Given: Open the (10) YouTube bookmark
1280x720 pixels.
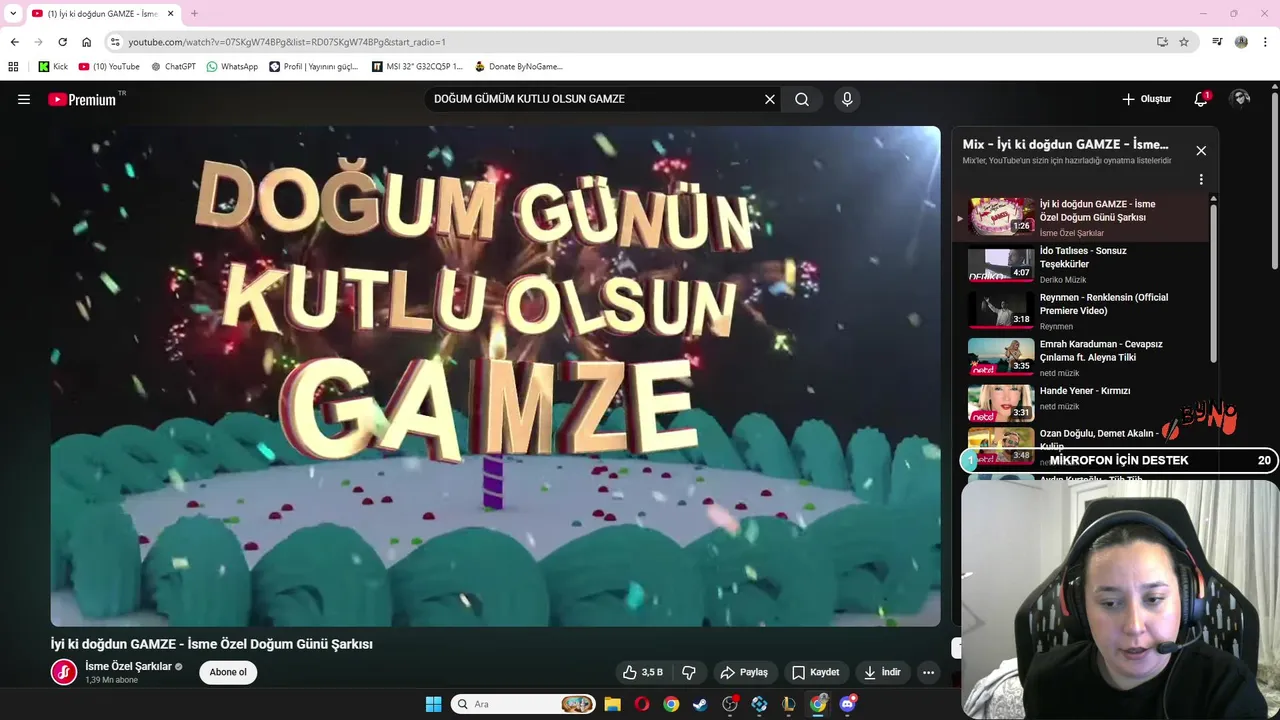Looking at the screenshot, I should [109, 67].
